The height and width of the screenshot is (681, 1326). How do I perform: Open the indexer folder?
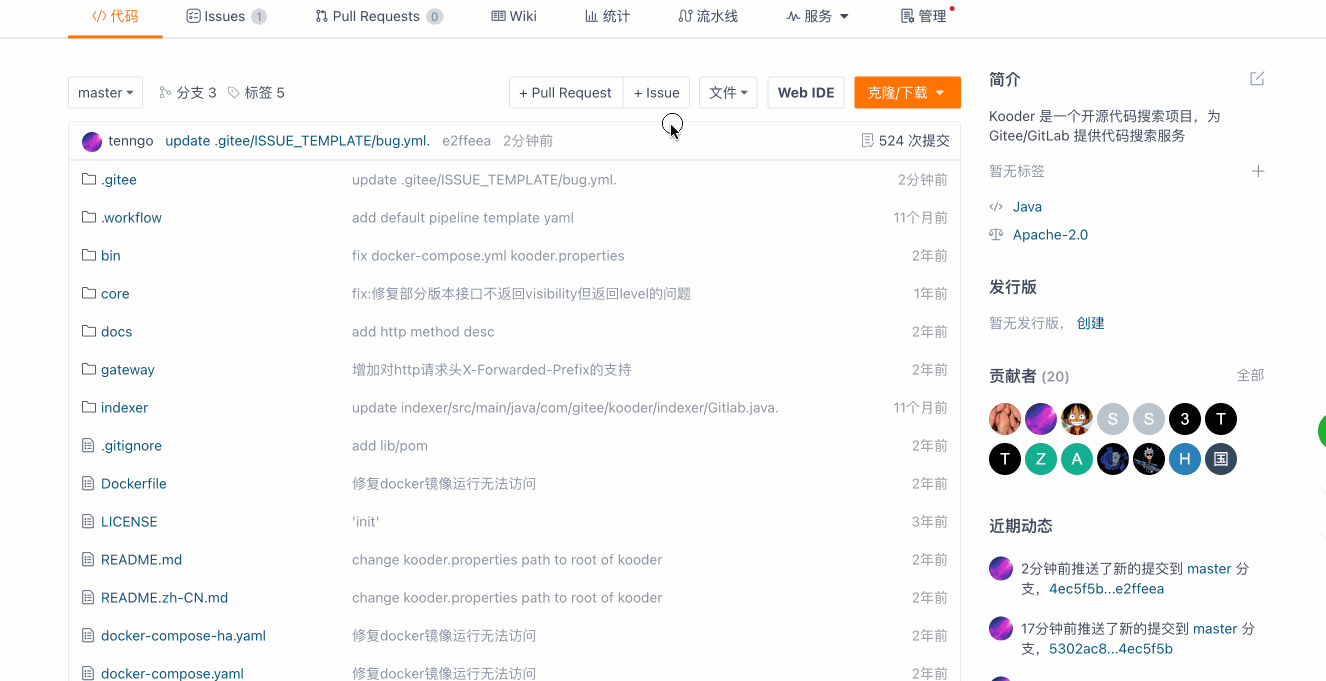124,408
